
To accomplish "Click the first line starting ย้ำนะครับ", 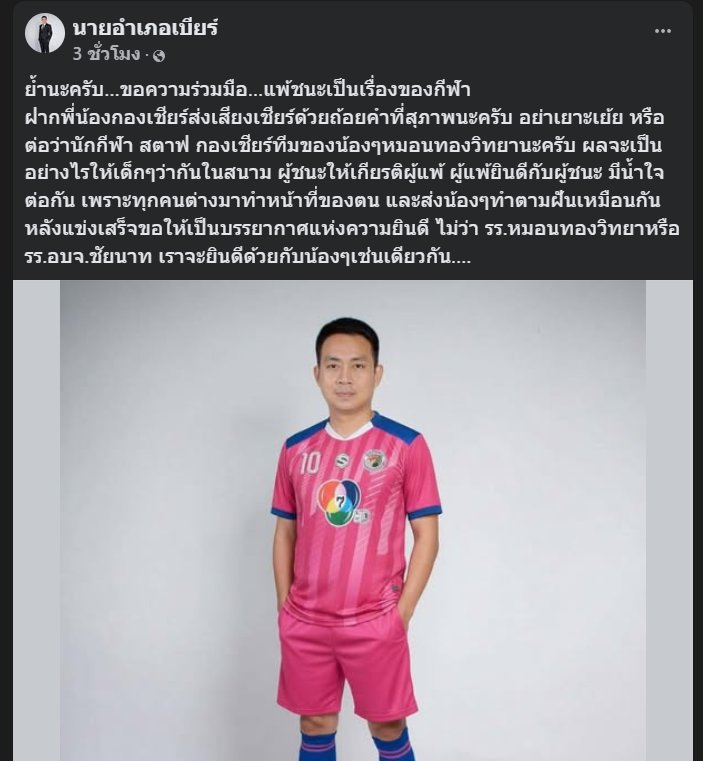I will 248,90.
